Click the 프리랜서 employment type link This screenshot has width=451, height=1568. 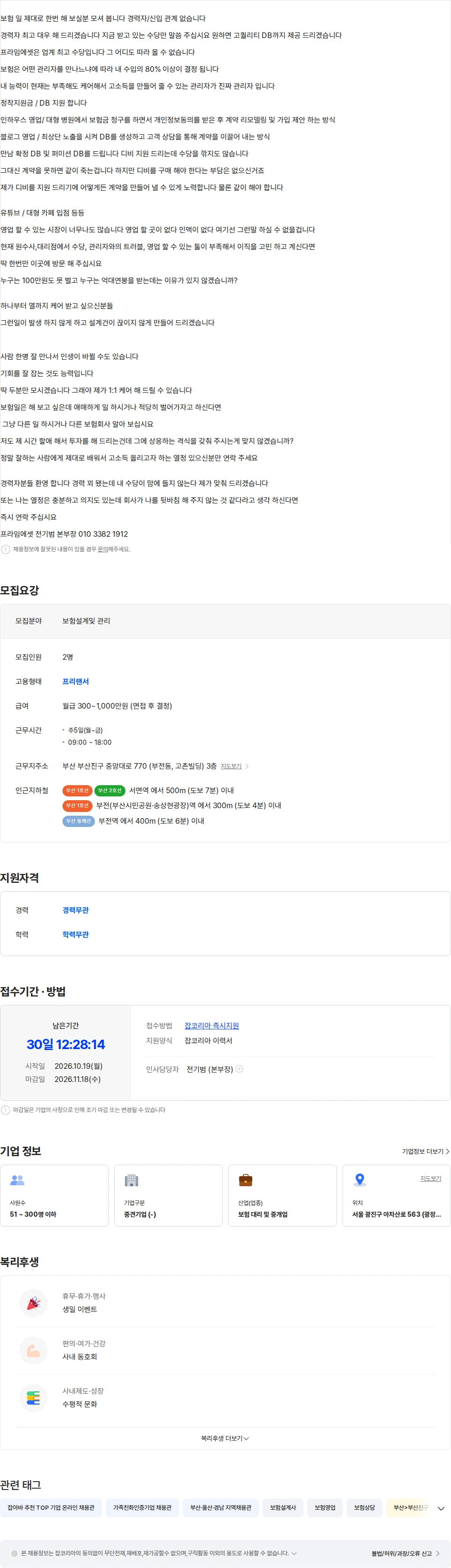pyautogui.click(x=76, y=681)
